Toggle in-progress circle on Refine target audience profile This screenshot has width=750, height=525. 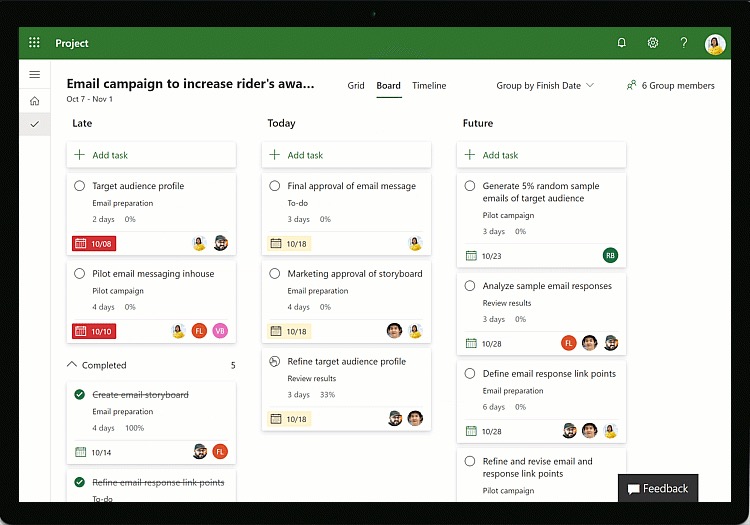pyautogui.click(x=275, y=361)
